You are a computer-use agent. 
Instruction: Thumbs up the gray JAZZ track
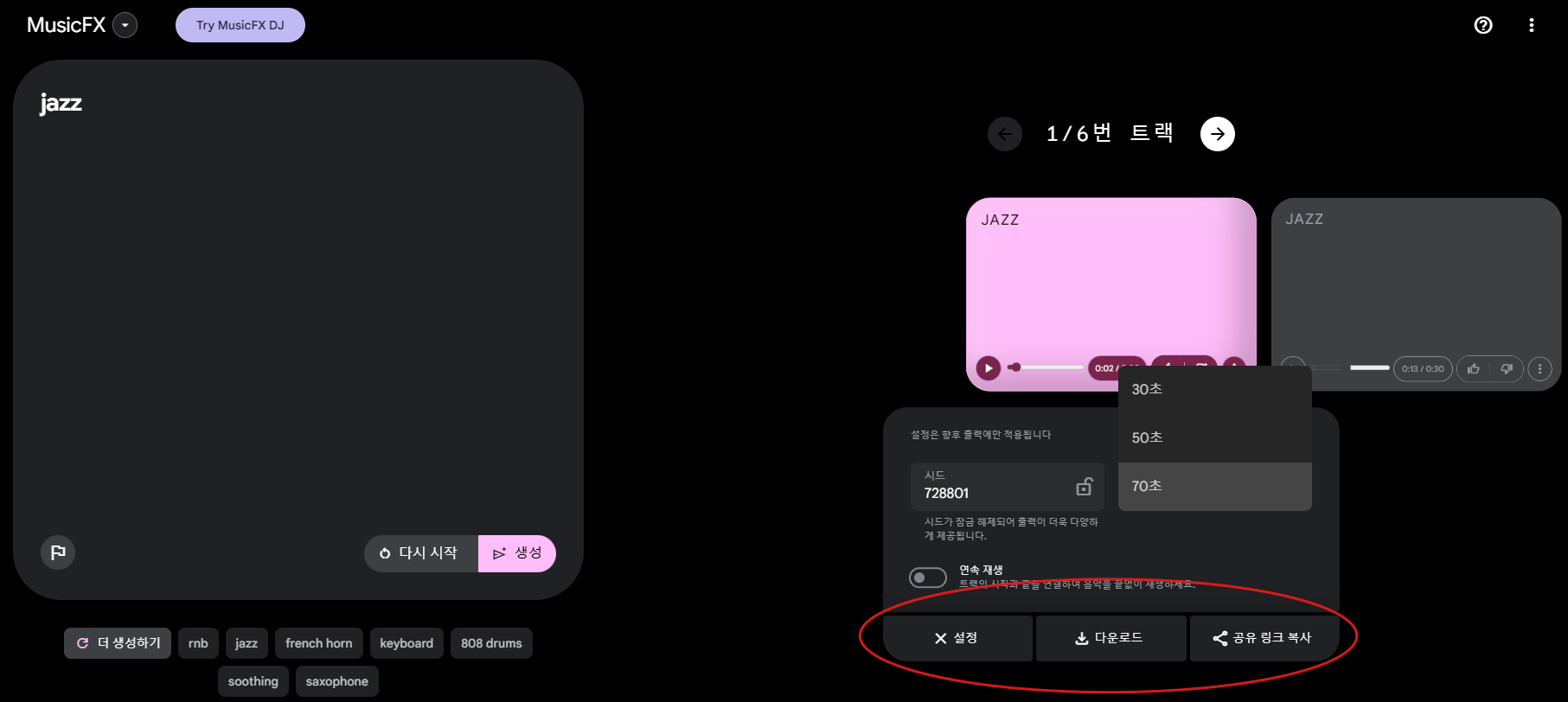pyautogui.click(x=1474, y=368)
